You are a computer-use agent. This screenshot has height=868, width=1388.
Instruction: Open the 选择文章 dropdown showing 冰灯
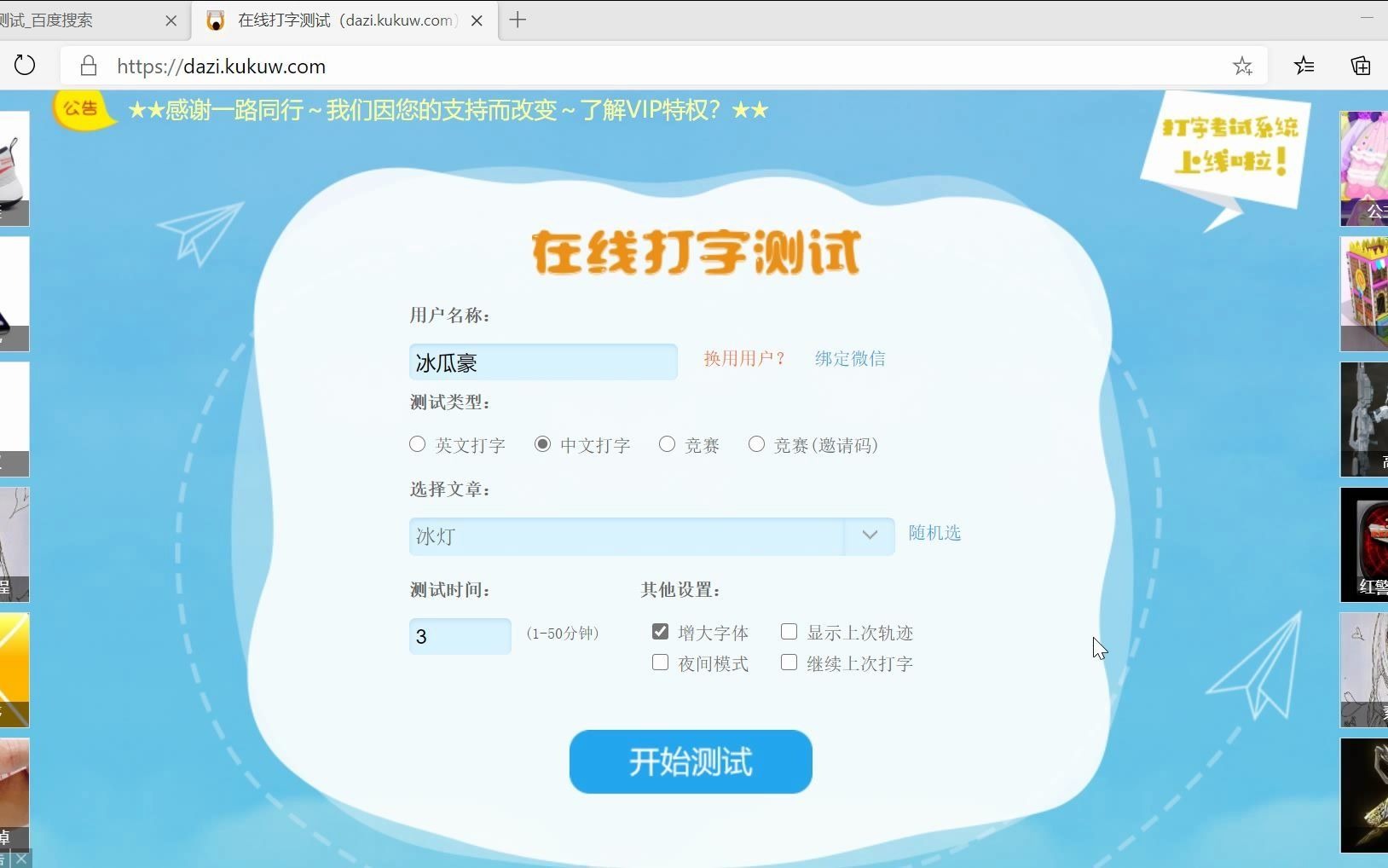pyautogui.click(x=651, y=536)
